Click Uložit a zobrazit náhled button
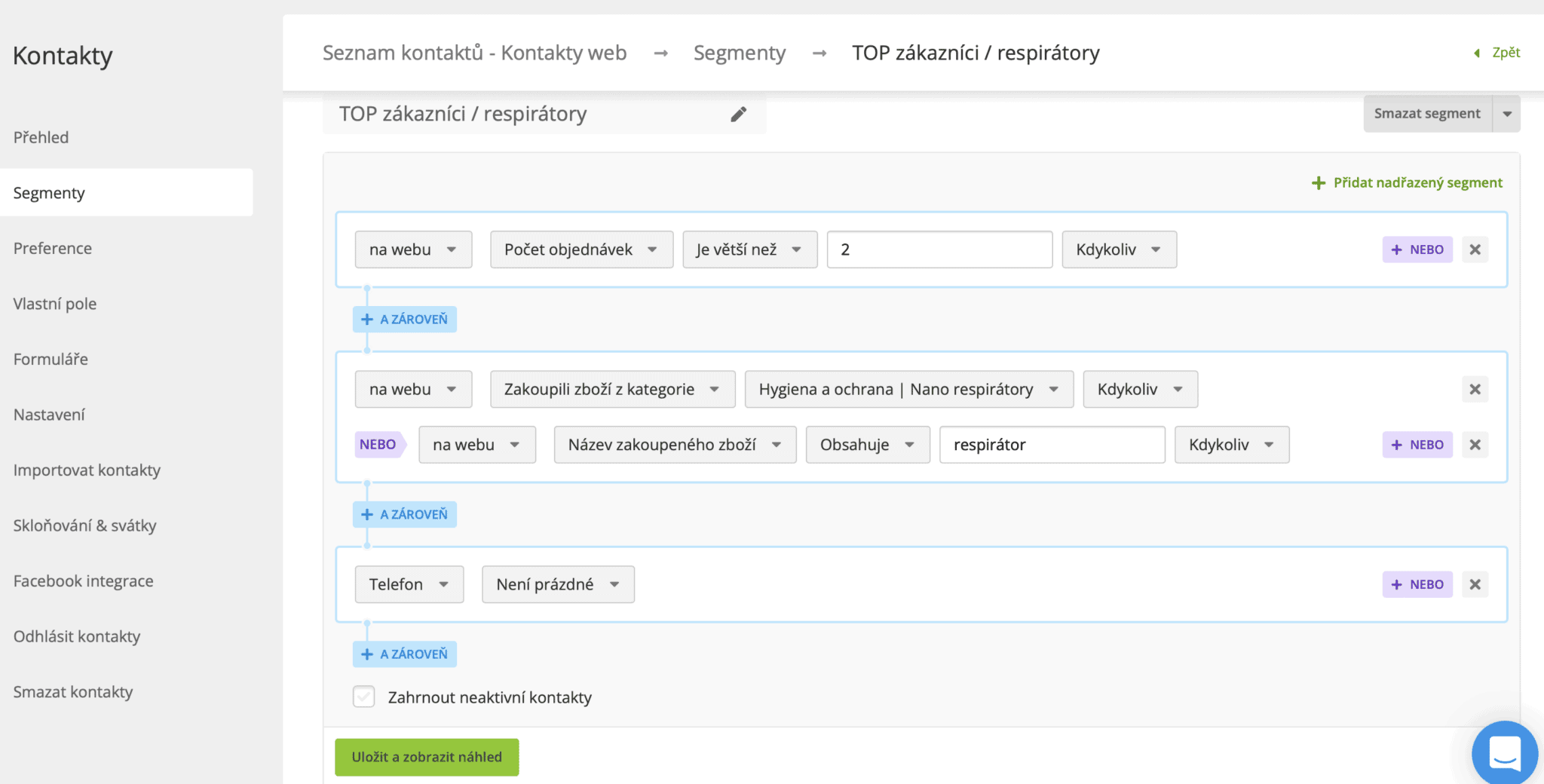The width and height of the screenshot is (1544, 784). click(x=427, y=757)
